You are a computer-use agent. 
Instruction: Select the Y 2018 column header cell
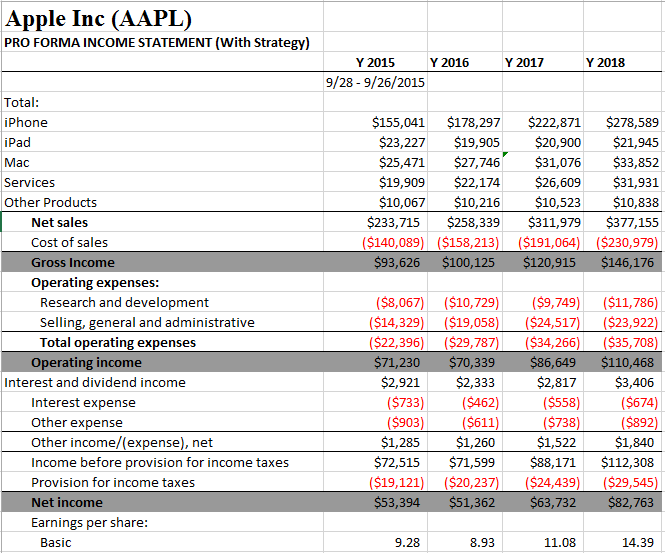(x=605, y=62)
